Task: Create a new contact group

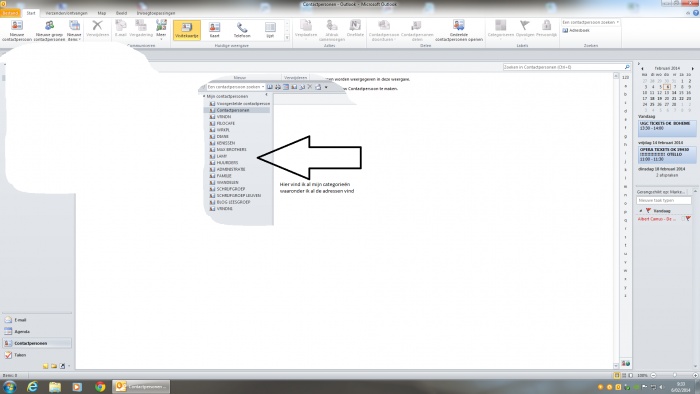Action: [50, 31]
